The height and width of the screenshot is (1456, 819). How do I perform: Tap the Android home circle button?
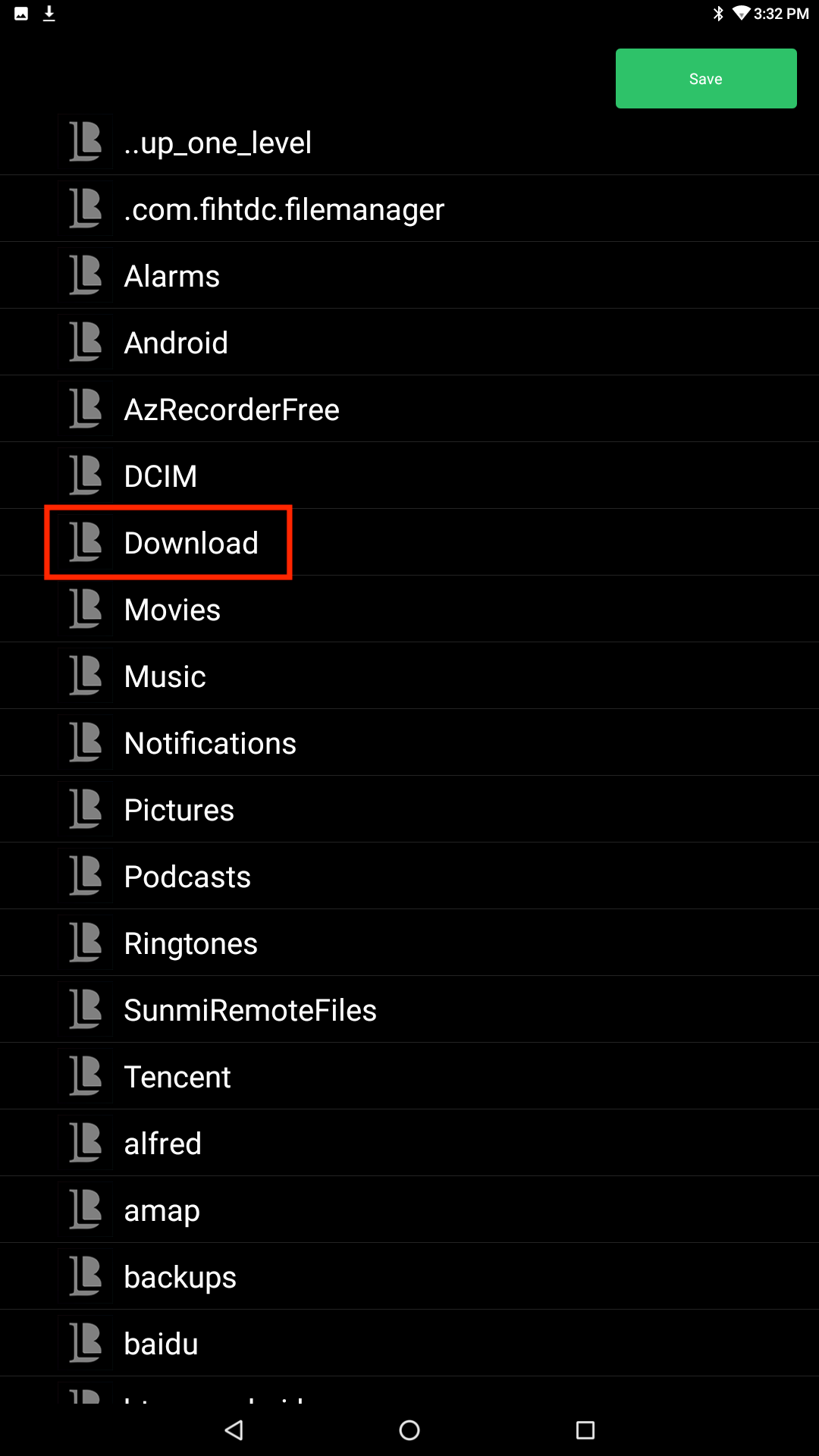pos(409,1430)
